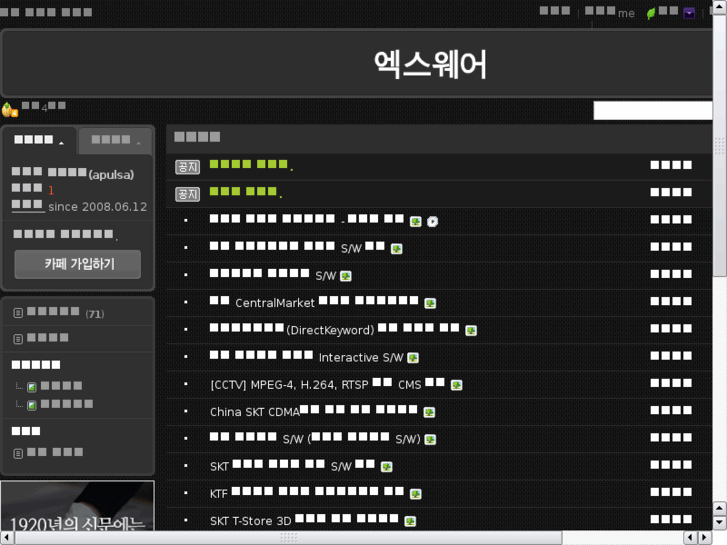
Task: Open the first green notice post title
Action: pos(251,165)
